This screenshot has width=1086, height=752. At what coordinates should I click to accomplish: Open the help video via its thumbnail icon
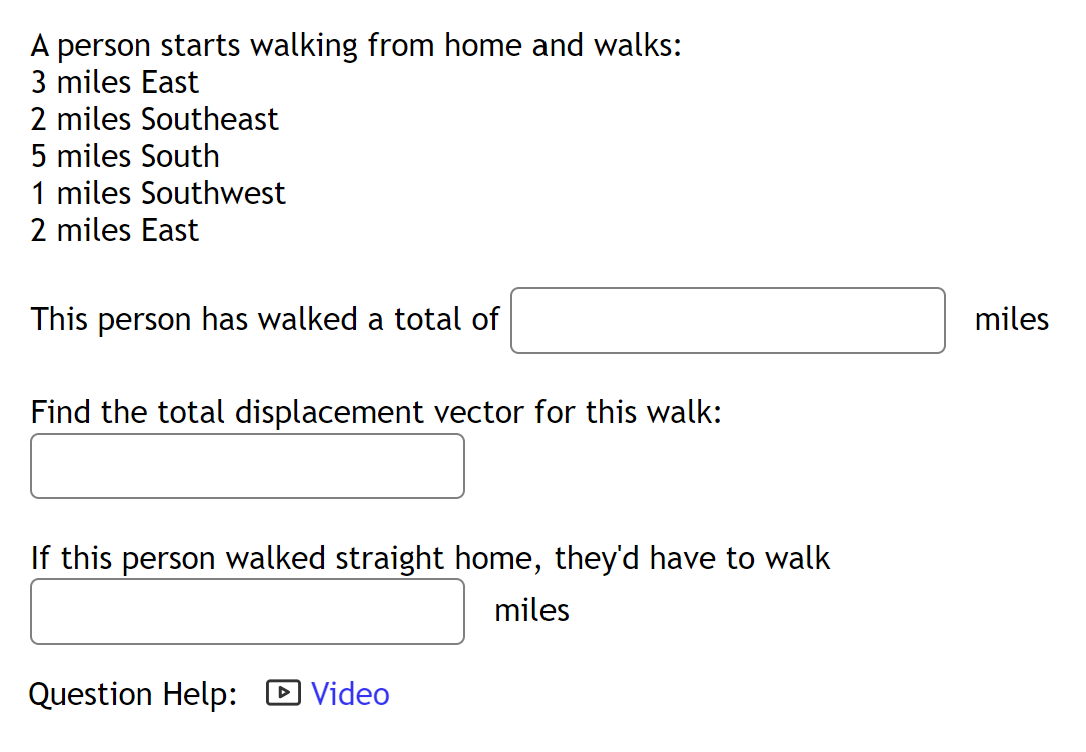click(x=283, y=693)
